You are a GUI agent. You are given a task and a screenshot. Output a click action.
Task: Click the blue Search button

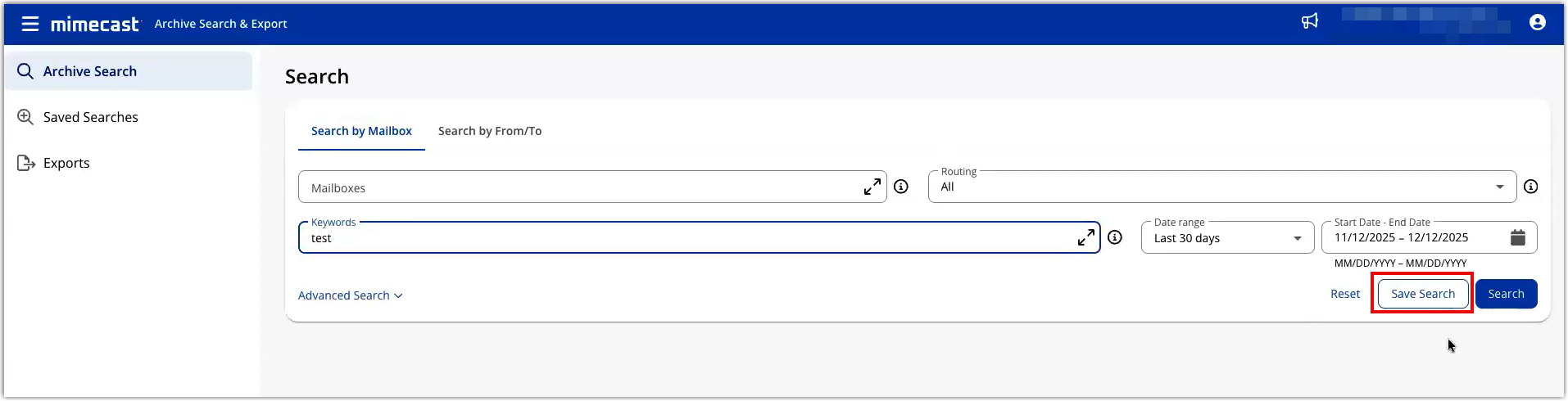tap(1506, 294)
